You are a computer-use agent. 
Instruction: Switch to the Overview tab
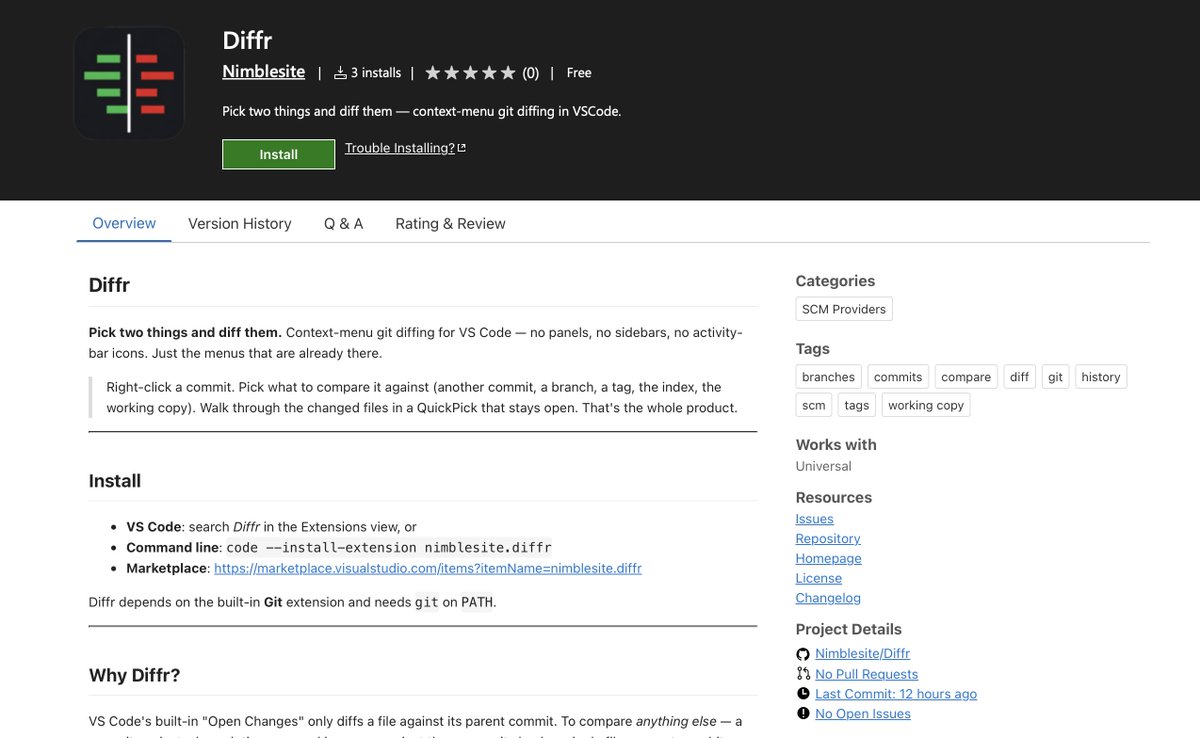[124, 223]
